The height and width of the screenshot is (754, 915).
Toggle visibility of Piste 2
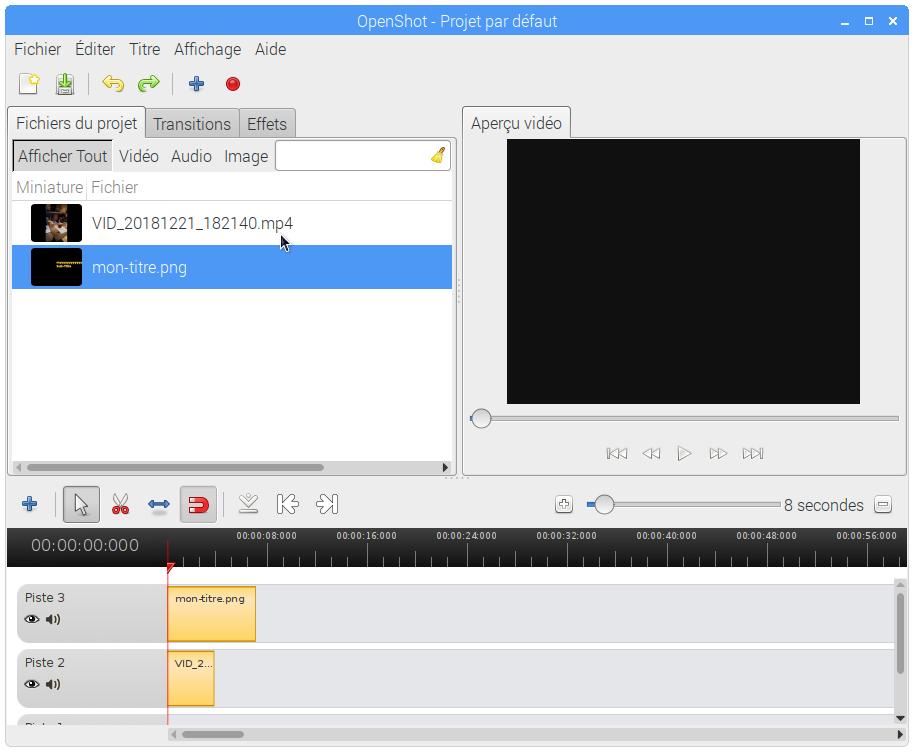32,684
